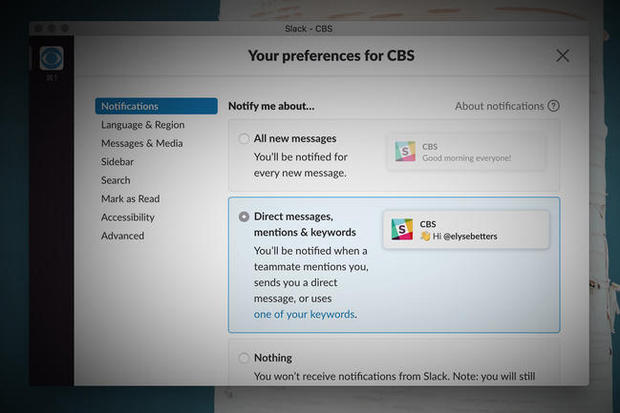
Task: Click text 'You won't receive notifications from Slack'
Action: [352, 376]
